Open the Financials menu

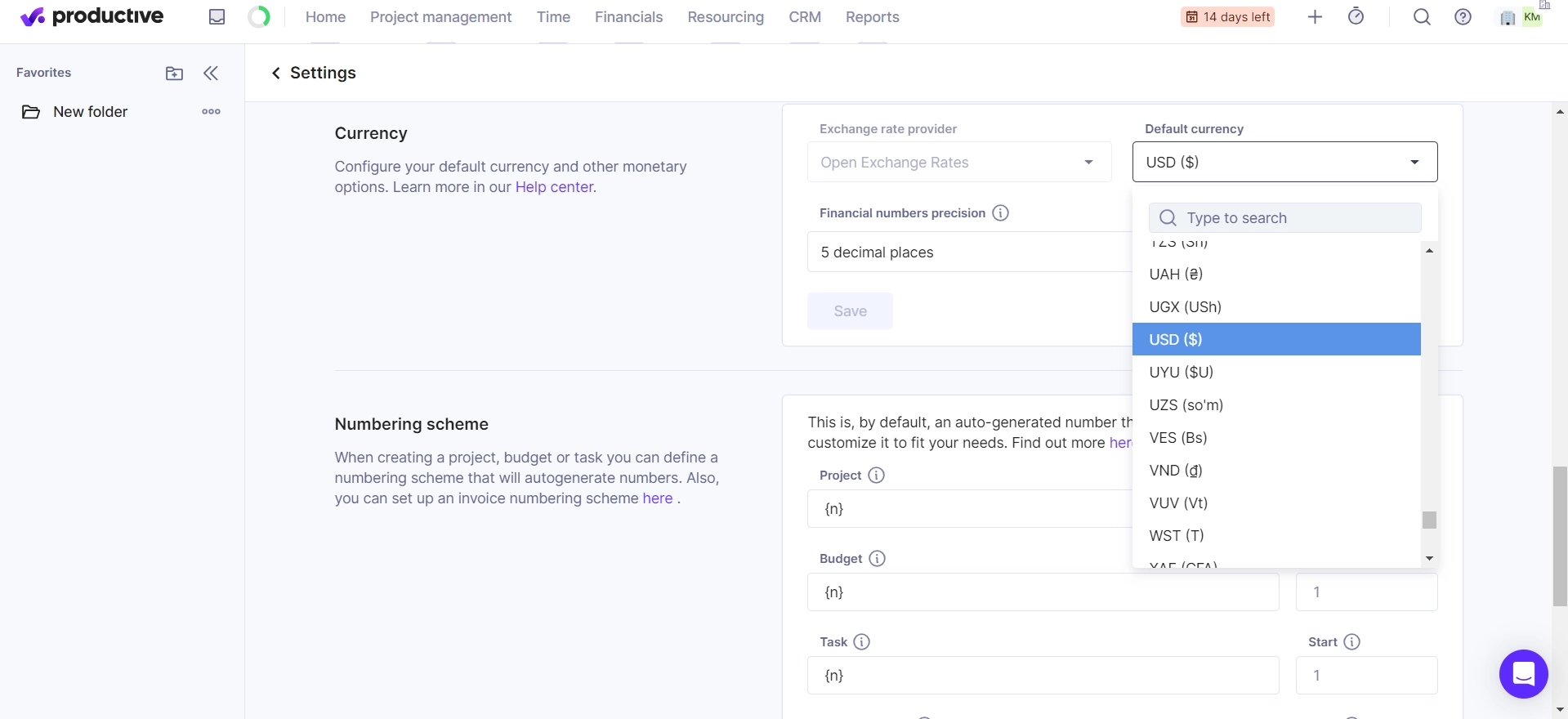point(628,17)
